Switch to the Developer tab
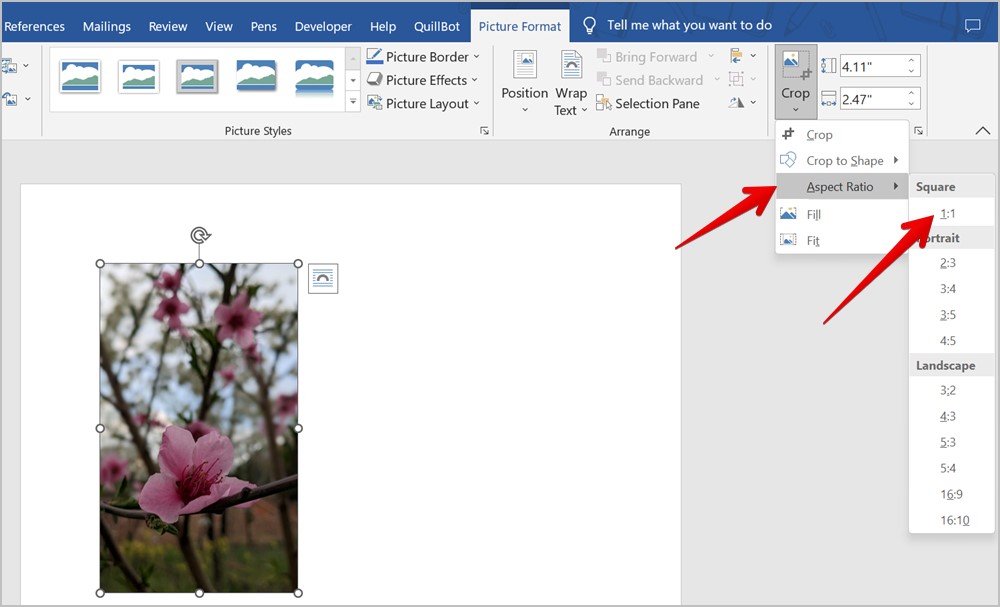 (323, 26)
